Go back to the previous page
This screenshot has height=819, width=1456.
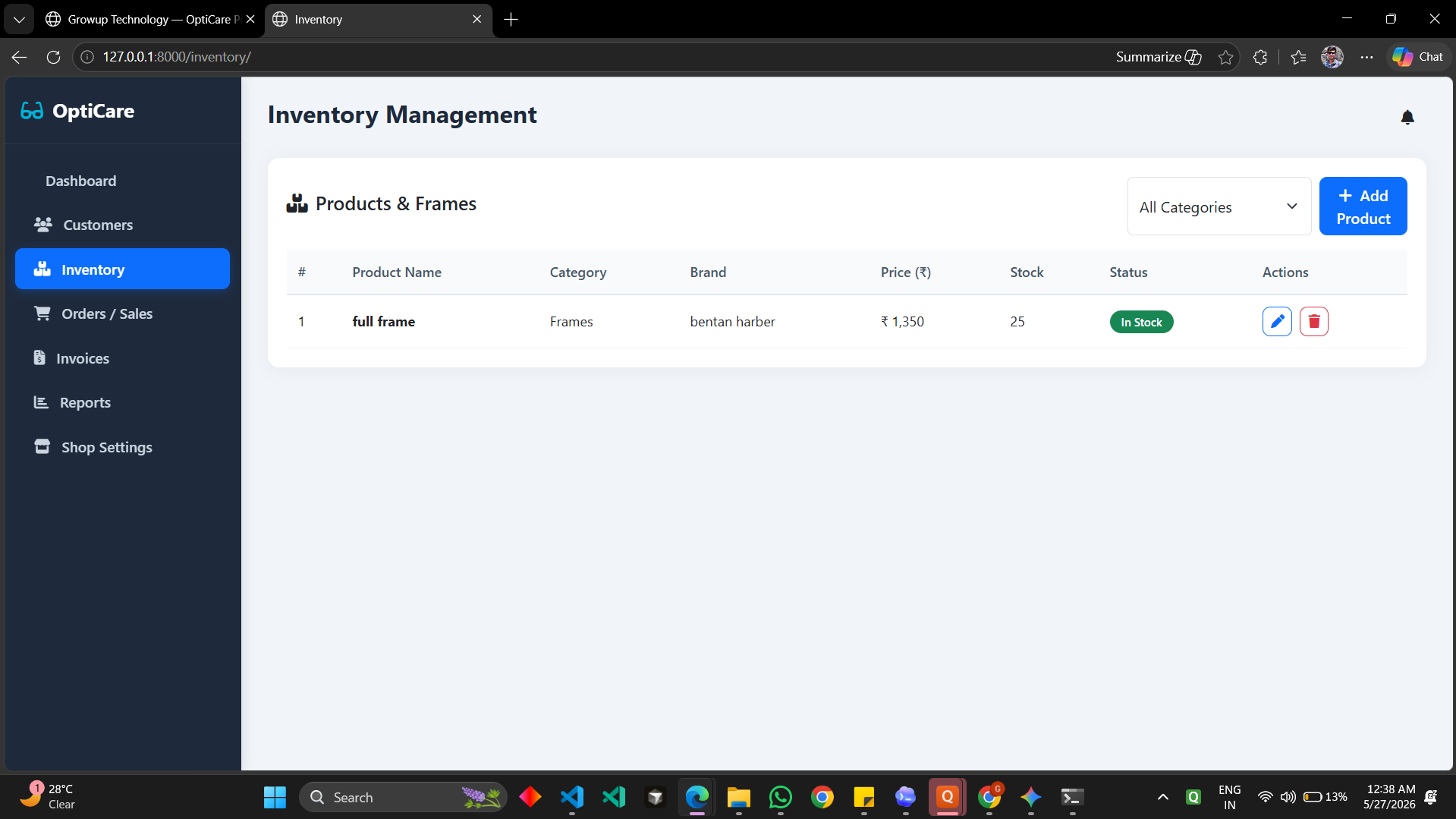pyautogui.click(x=20, y=57)
